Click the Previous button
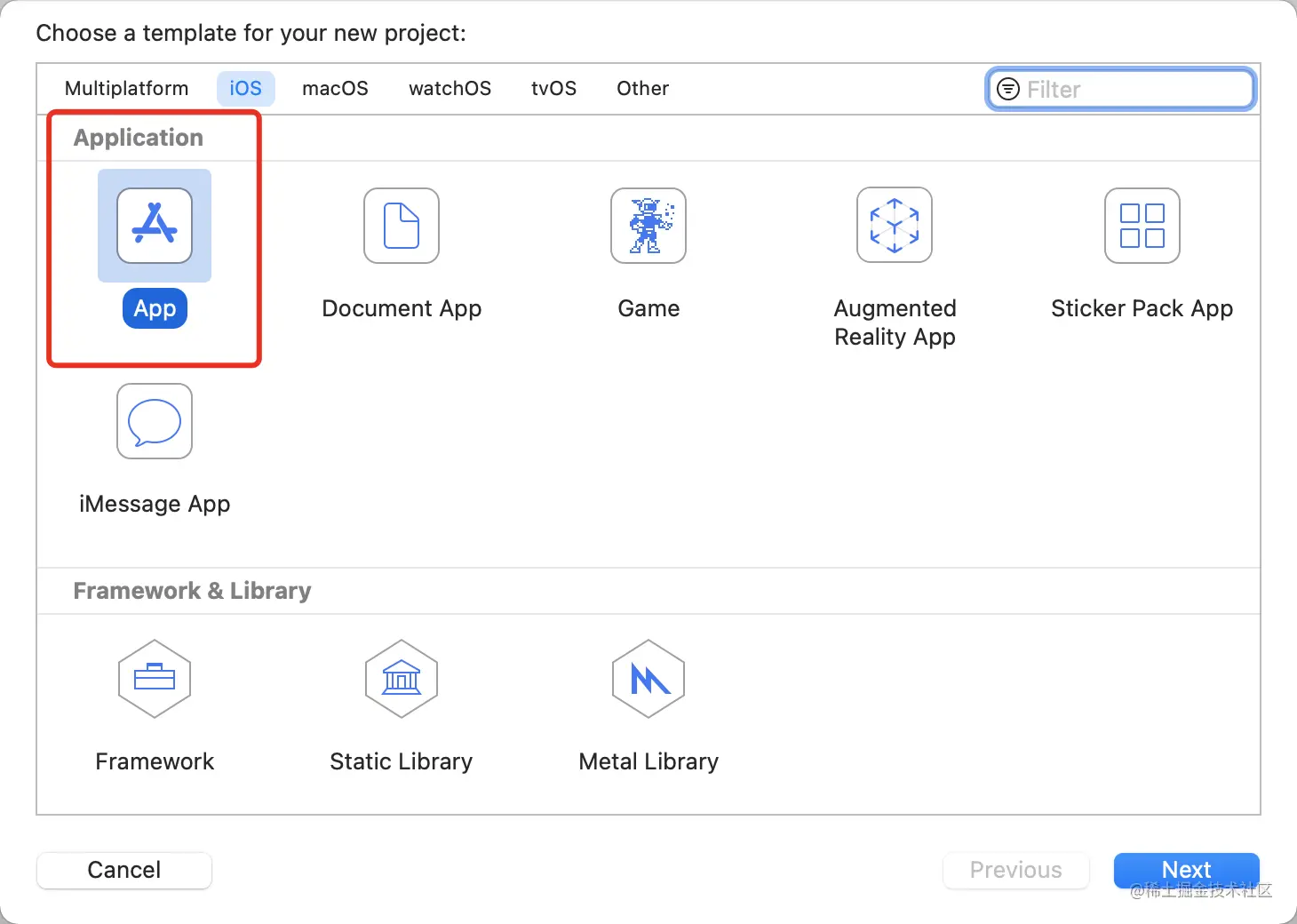The width and height of the screenshot is (1297, 924). coord(1016,870)
